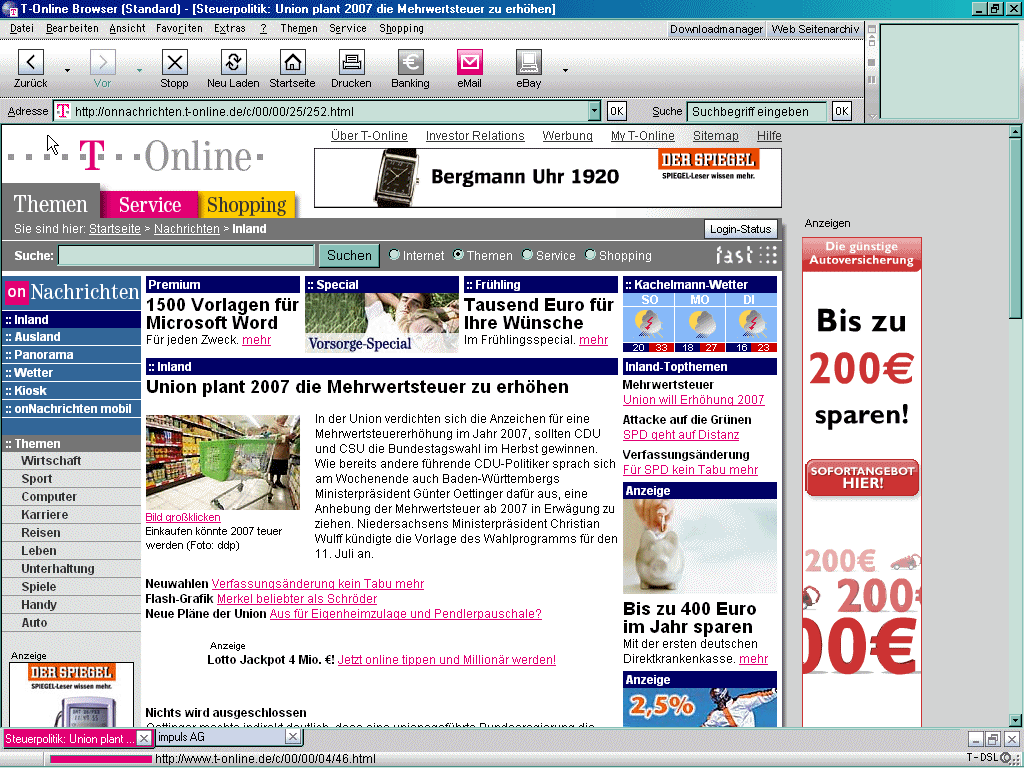Close the impuls AG tab
1024x768 pixels.
tap(293, 737)
